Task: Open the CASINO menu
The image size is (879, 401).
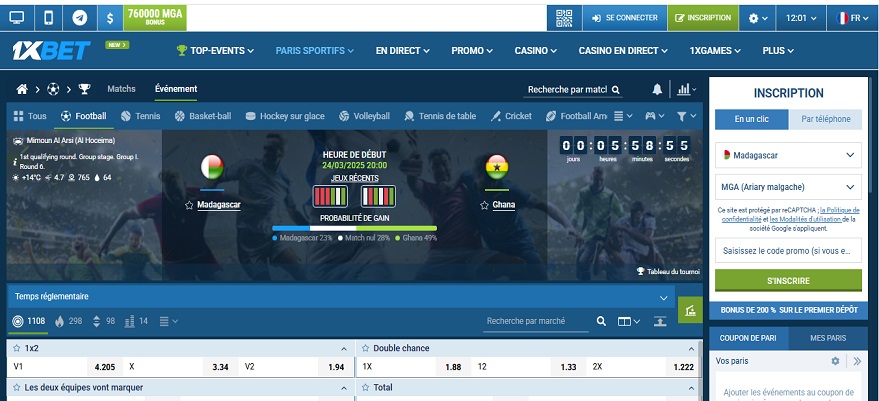Action: (536, 50)
